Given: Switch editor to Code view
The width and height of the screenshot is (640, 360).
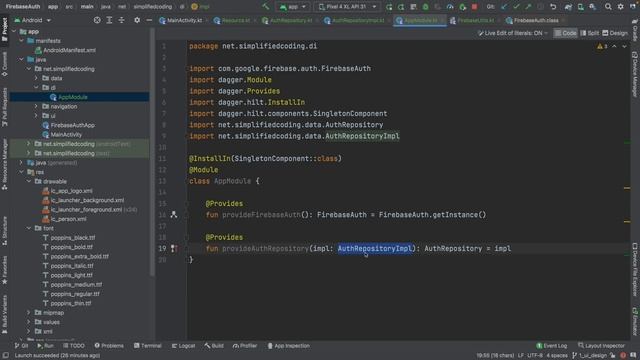Looking at the screenshot, I should [565, 33].
